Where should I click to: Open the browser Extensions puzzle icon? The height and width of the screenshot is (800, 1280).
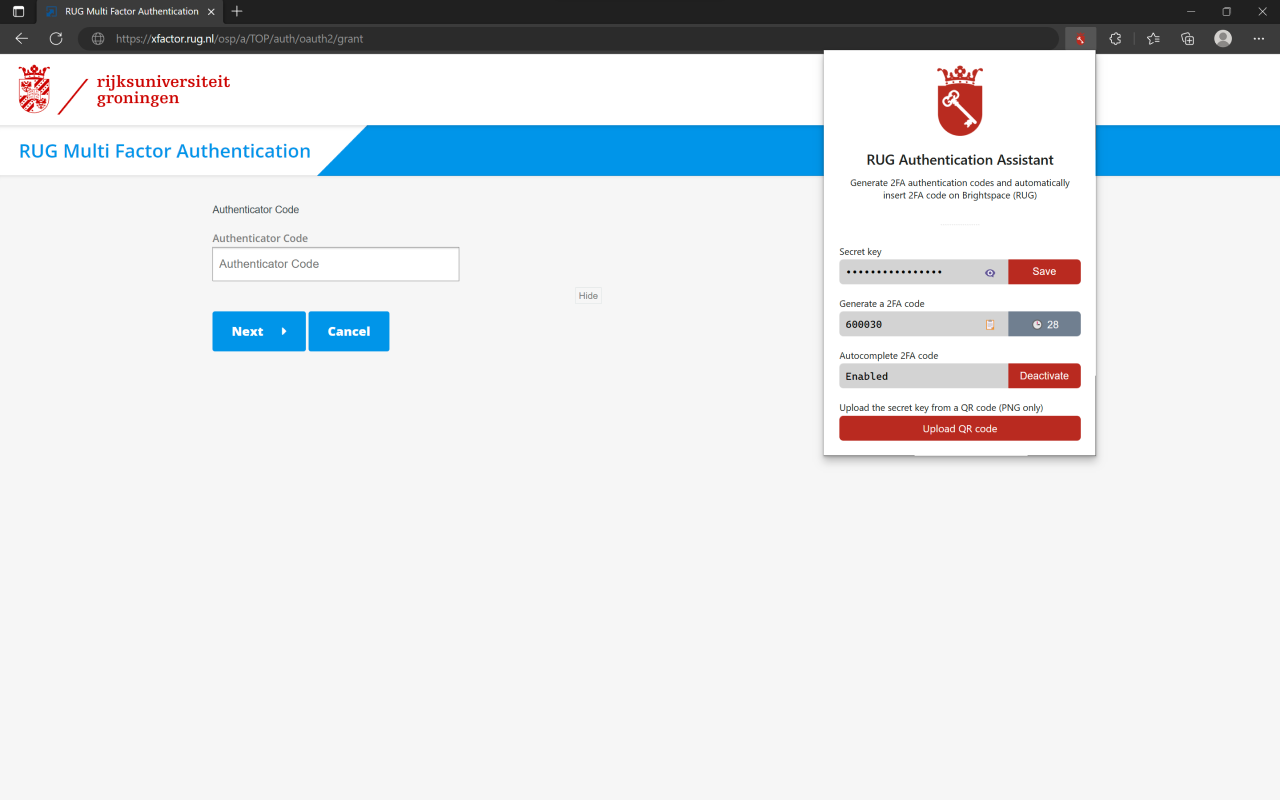(1116, 39)
